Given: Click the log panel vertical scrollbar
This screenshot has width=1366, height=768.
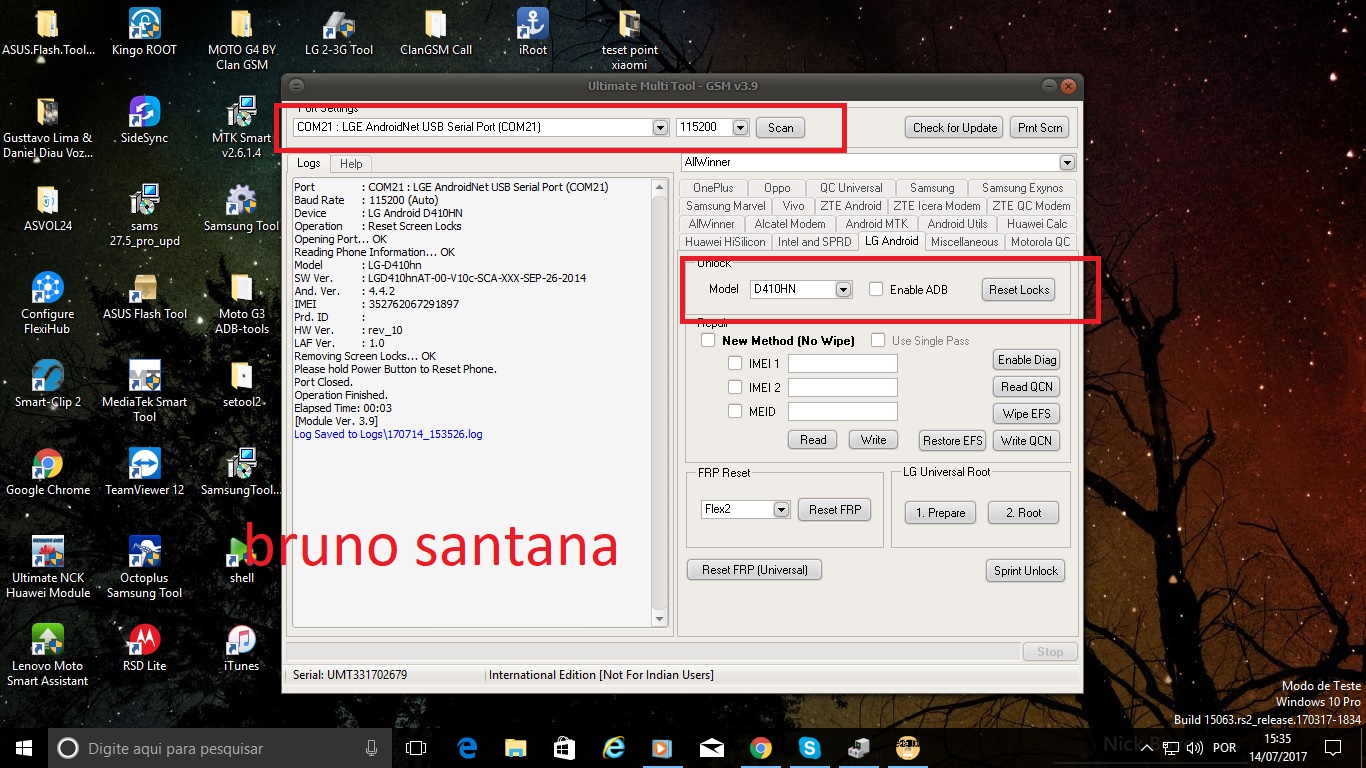Looking at the screenshot, I should click(x=659, y=403).
